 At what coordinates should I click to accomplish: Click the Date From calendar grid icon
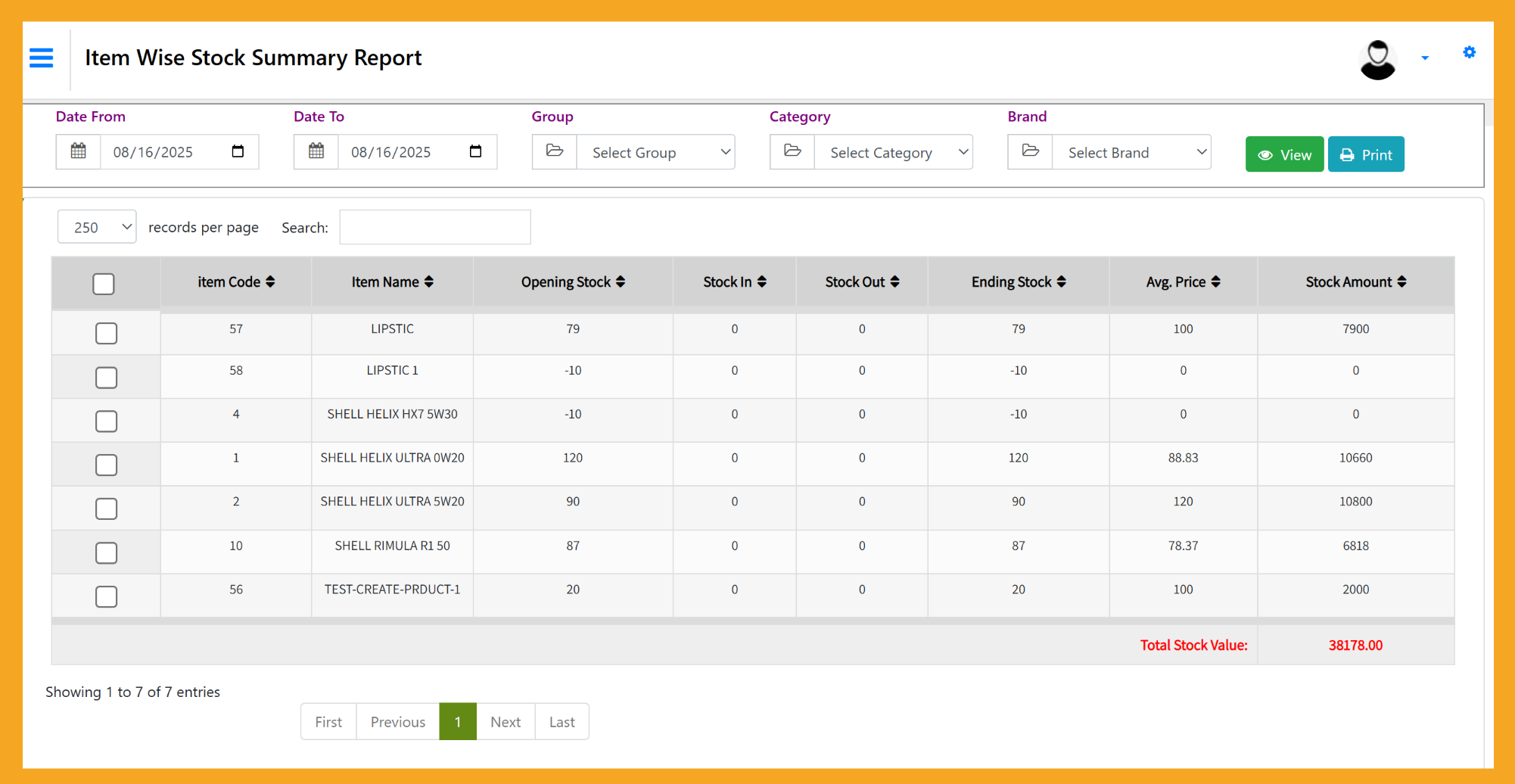79,151
